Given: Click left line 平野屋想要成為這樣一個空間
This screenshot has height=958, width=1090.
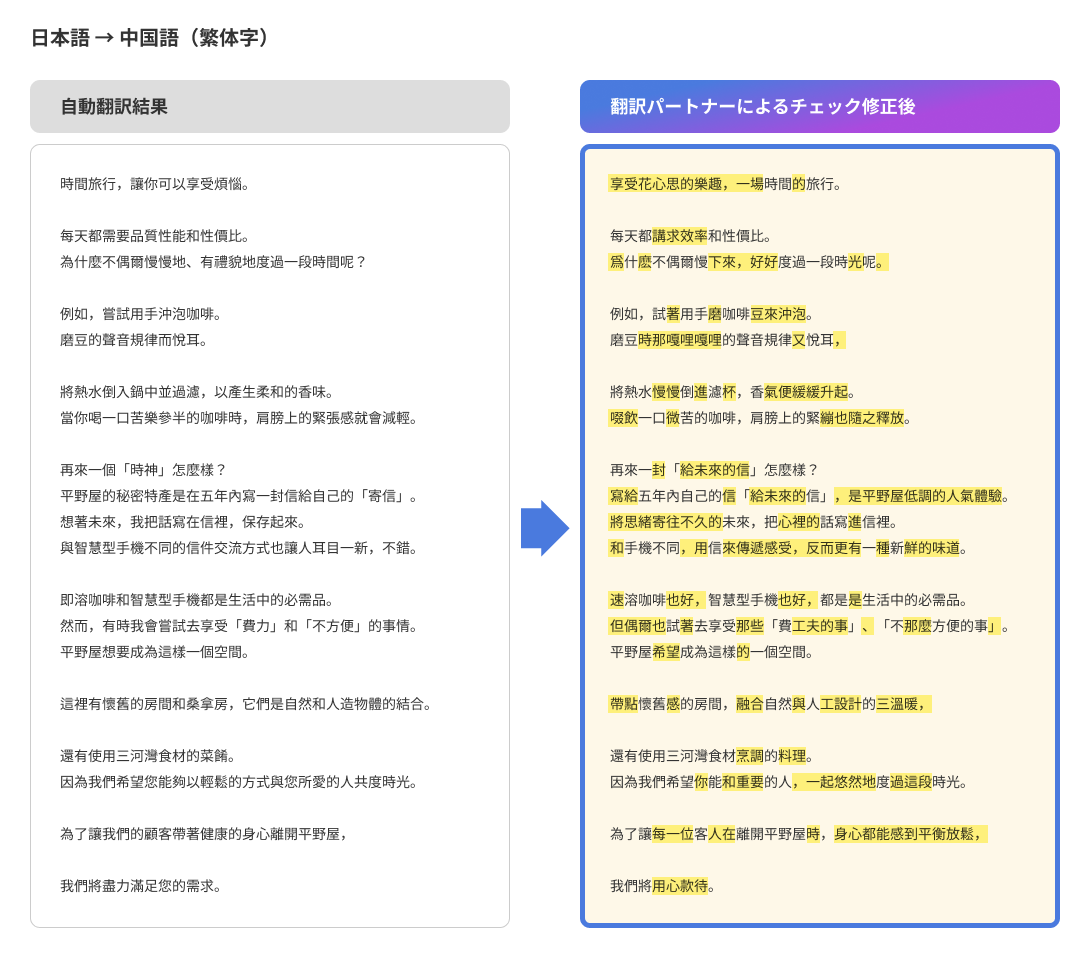Looking at the screenshot, I should pyautogui.click(x=155, y=652).
